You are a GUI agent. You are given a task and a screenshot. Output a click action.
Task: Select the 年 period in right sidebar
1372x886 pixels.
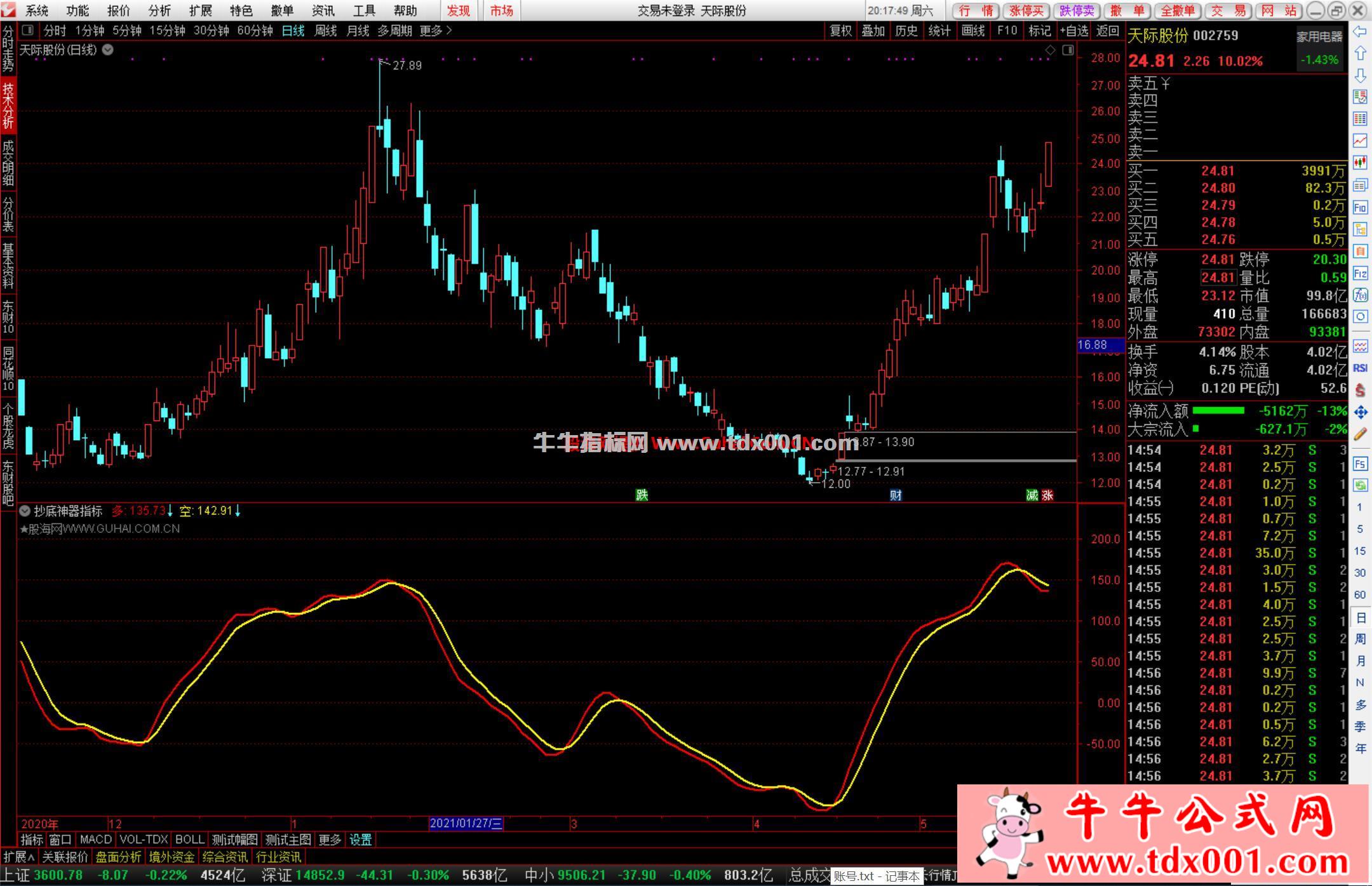(x=1360, y=749)
